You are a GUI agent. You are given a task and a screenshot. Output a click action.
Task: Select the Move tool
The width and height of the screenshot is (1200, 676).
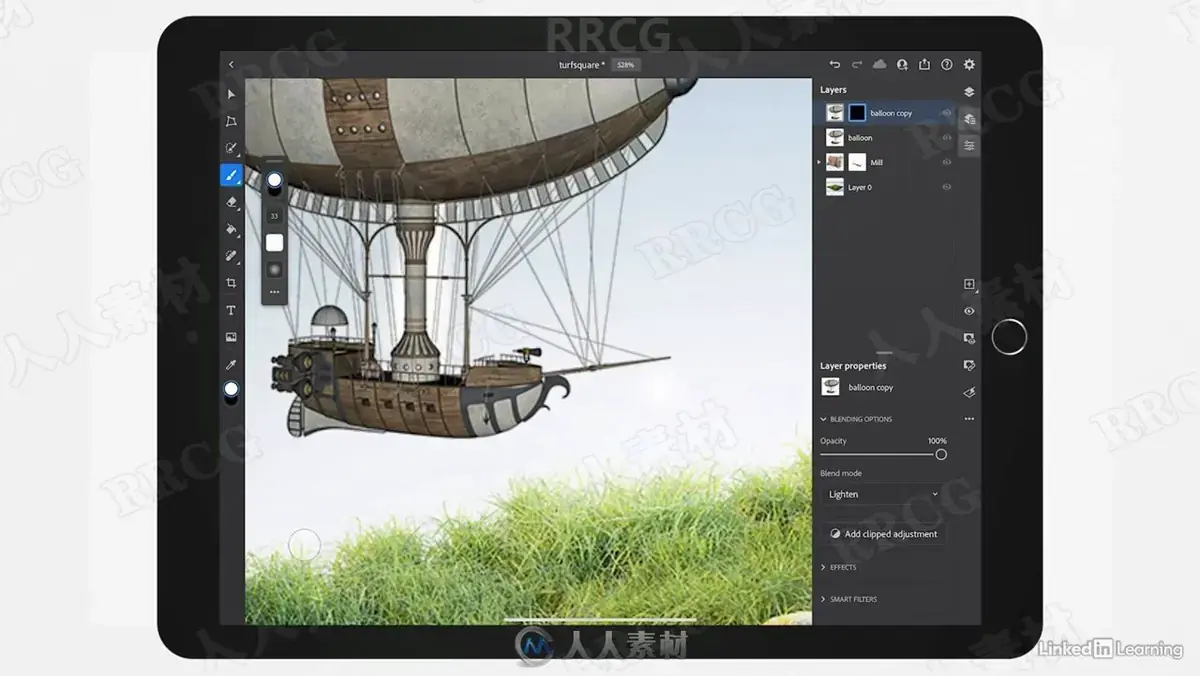(231, 94)
